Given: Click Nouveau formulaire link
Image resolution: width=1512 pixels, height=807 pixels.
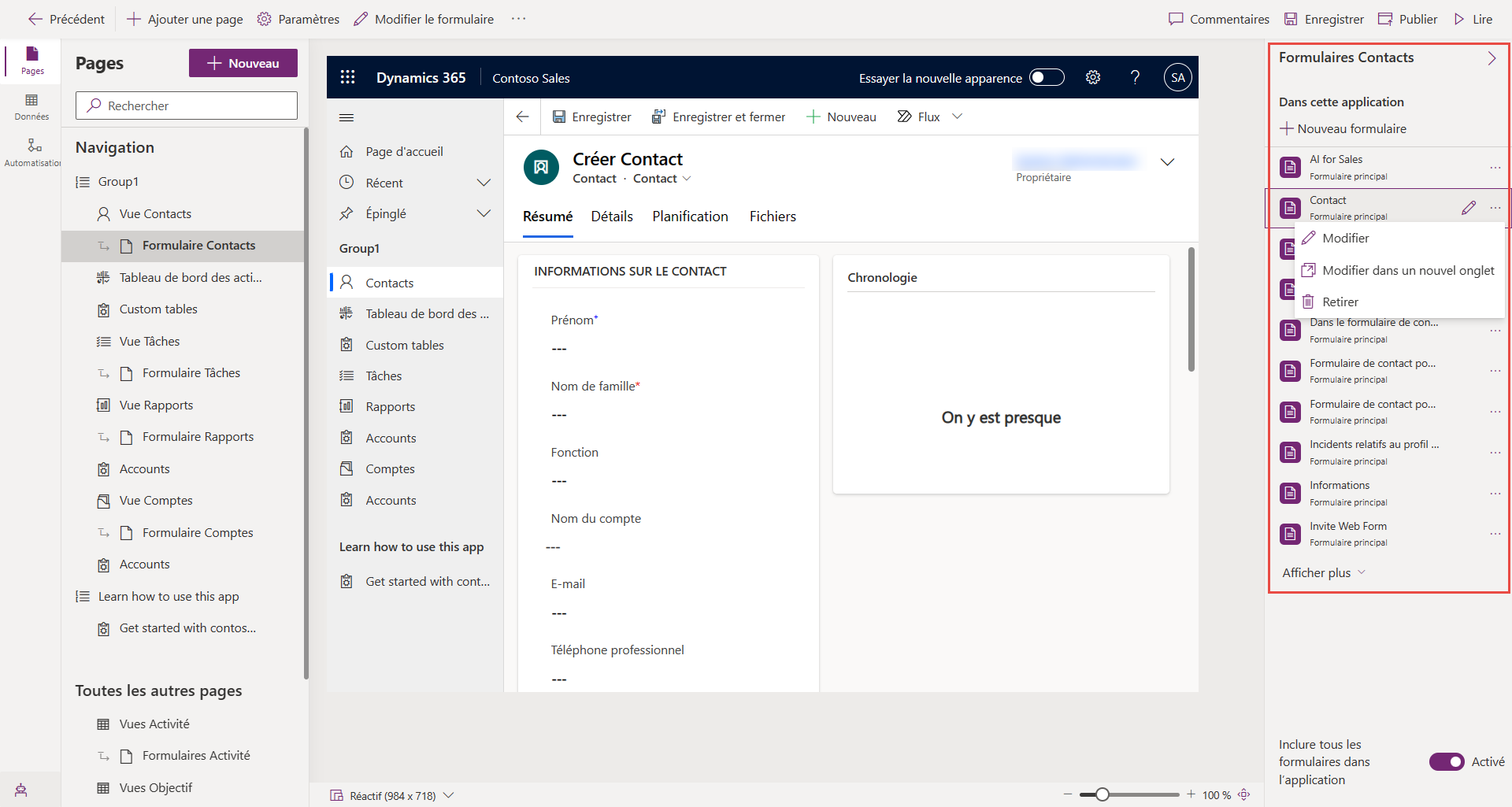Looking at the screenshot, I should click(1343, 128).
